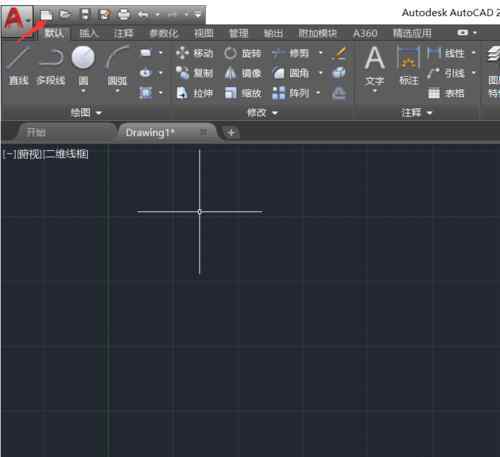Close the Drawing1 tab
The width and height of the screenshot is (500, 457).
pyautogui.click(x=204, y=132)
